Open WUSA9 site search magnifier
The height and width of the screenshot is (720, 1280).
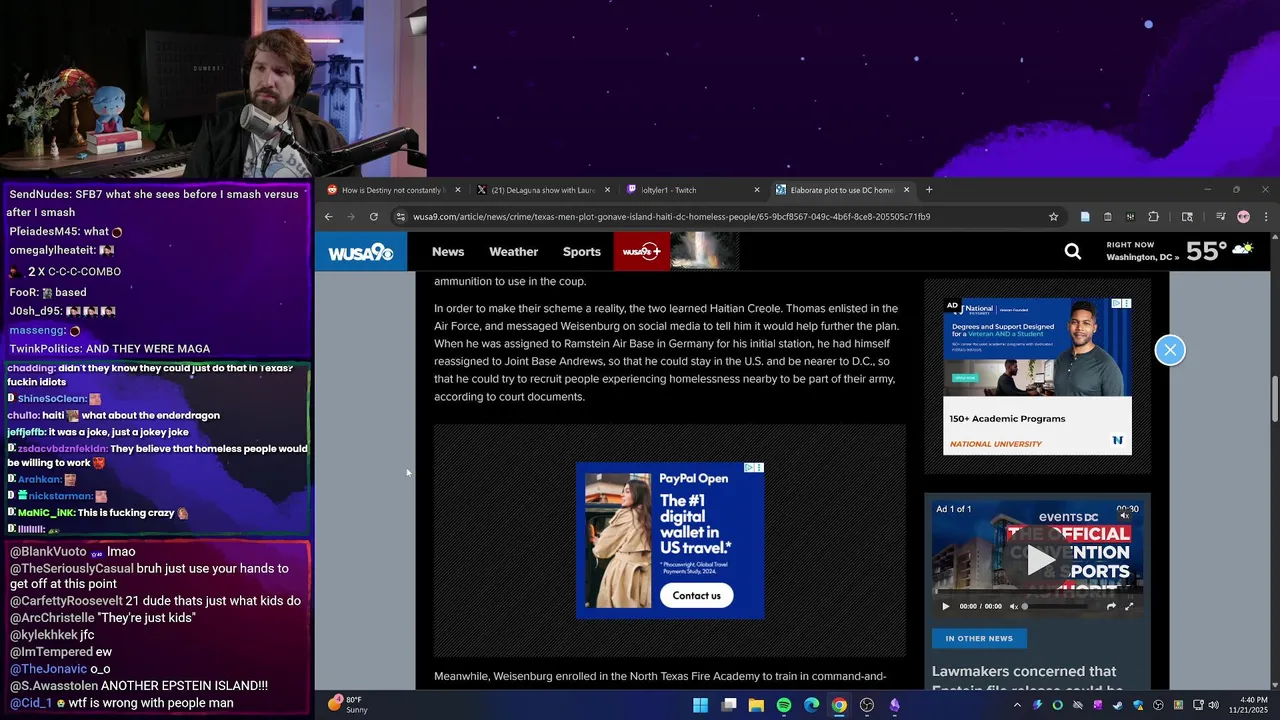point(1073,252)
